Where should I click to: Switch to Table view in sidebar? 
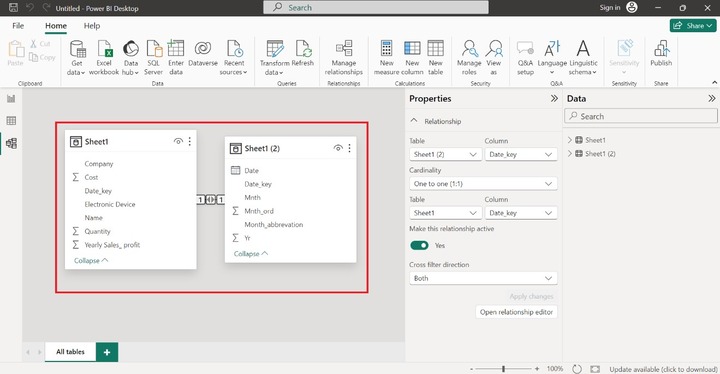pyautogui.click(x=11, y=121)
